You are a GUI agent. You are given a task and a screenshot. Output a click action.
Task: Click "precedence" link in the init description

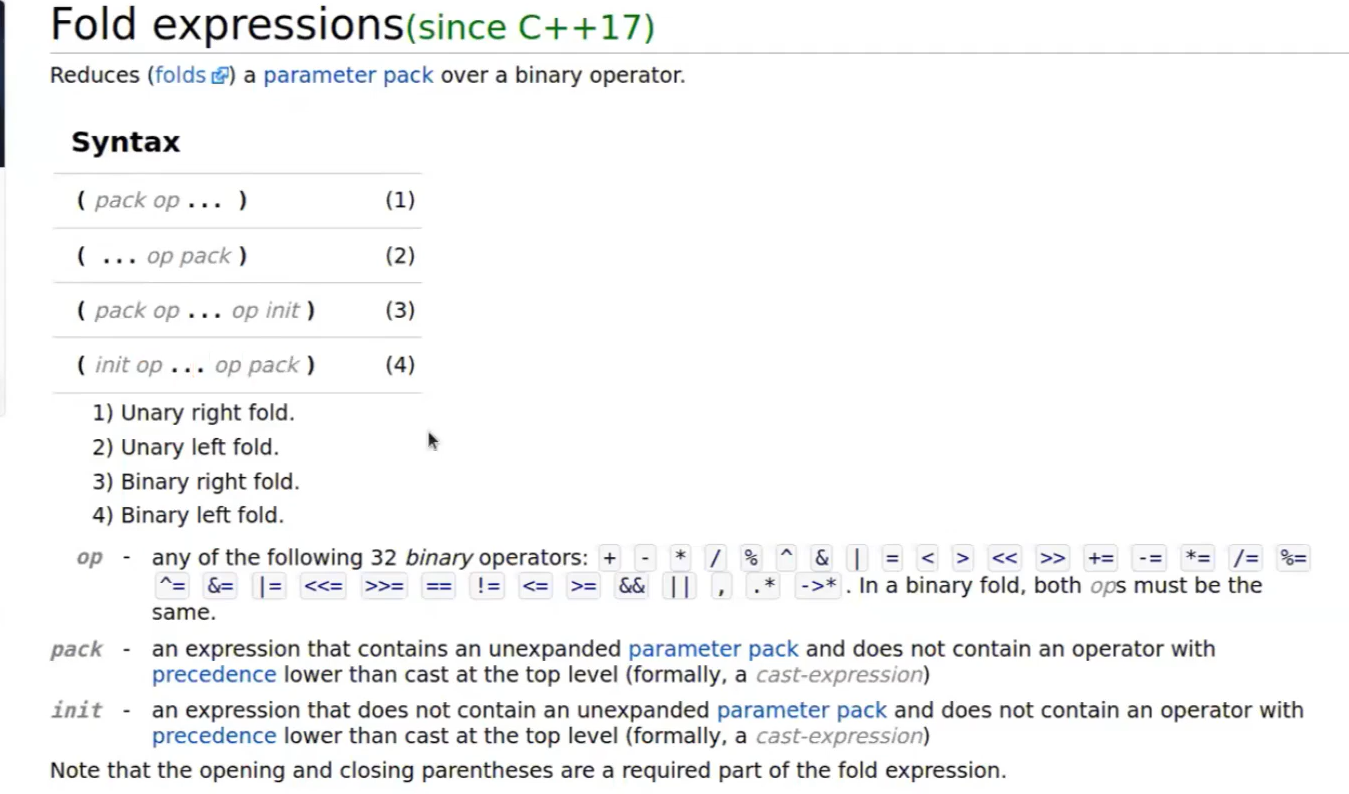(214, 736)
